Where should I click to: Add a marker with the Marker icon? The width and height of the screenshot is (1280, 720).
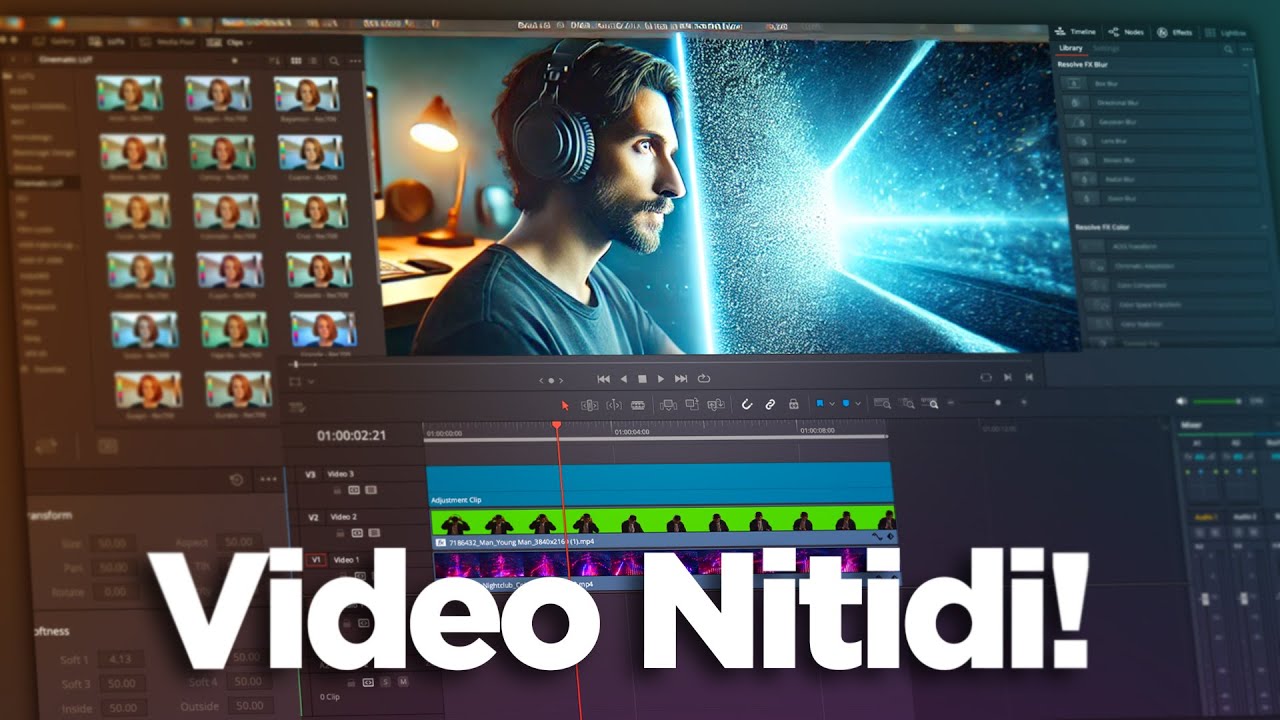(x=846, y=404)
